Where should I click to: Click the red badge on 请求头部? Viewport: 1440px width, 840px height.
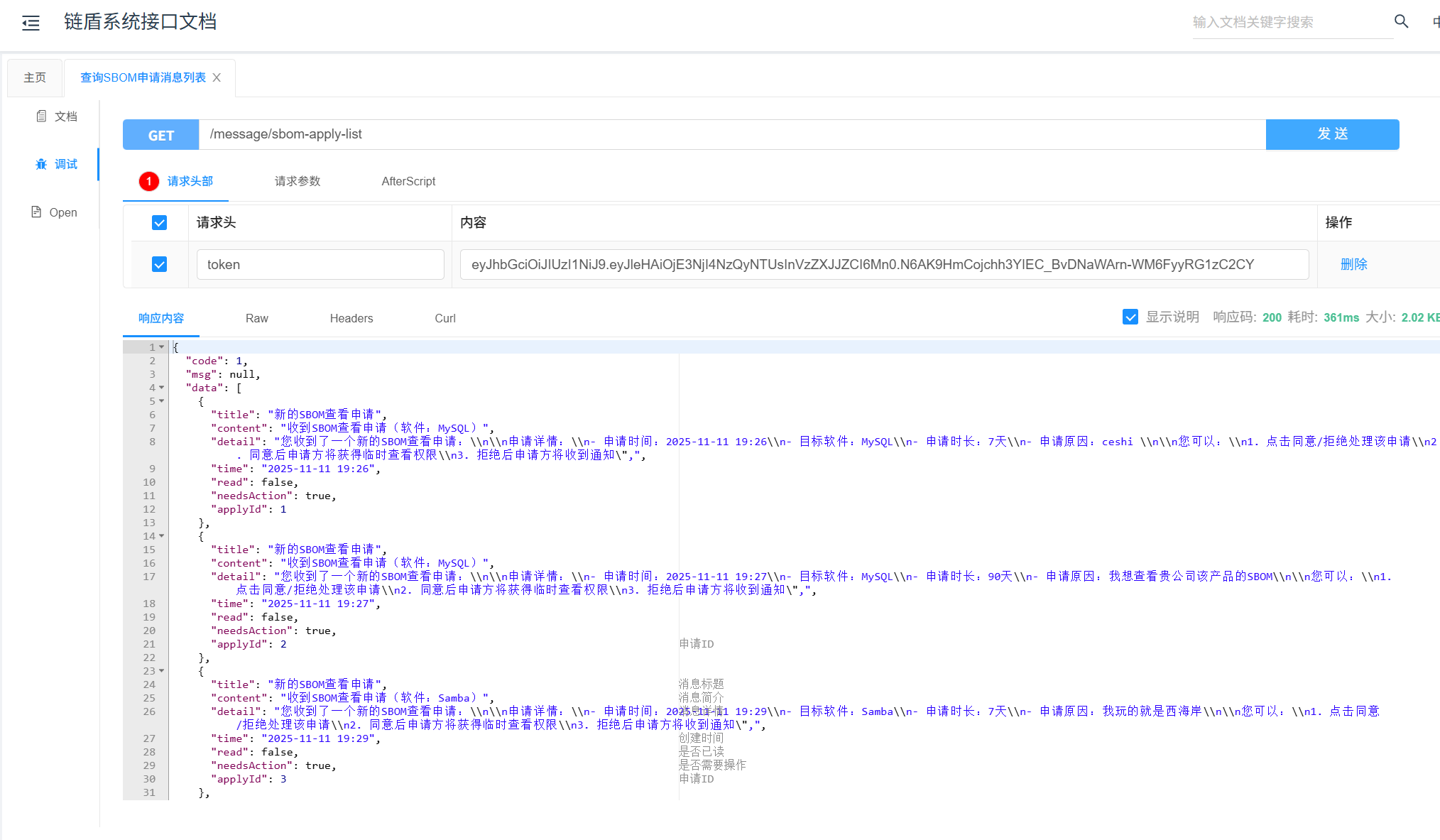point(149,181)
